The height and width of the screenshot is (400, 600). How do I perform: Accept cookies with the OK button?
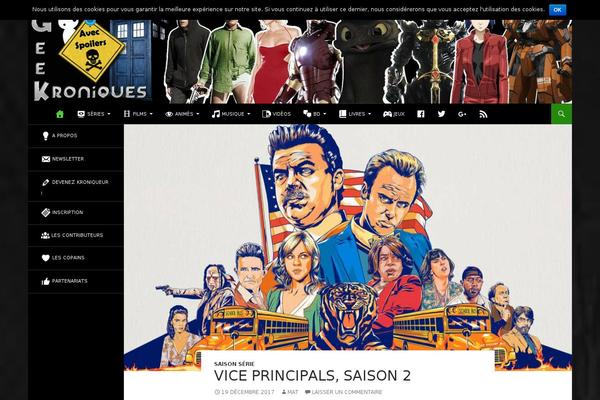pos(557,10)
